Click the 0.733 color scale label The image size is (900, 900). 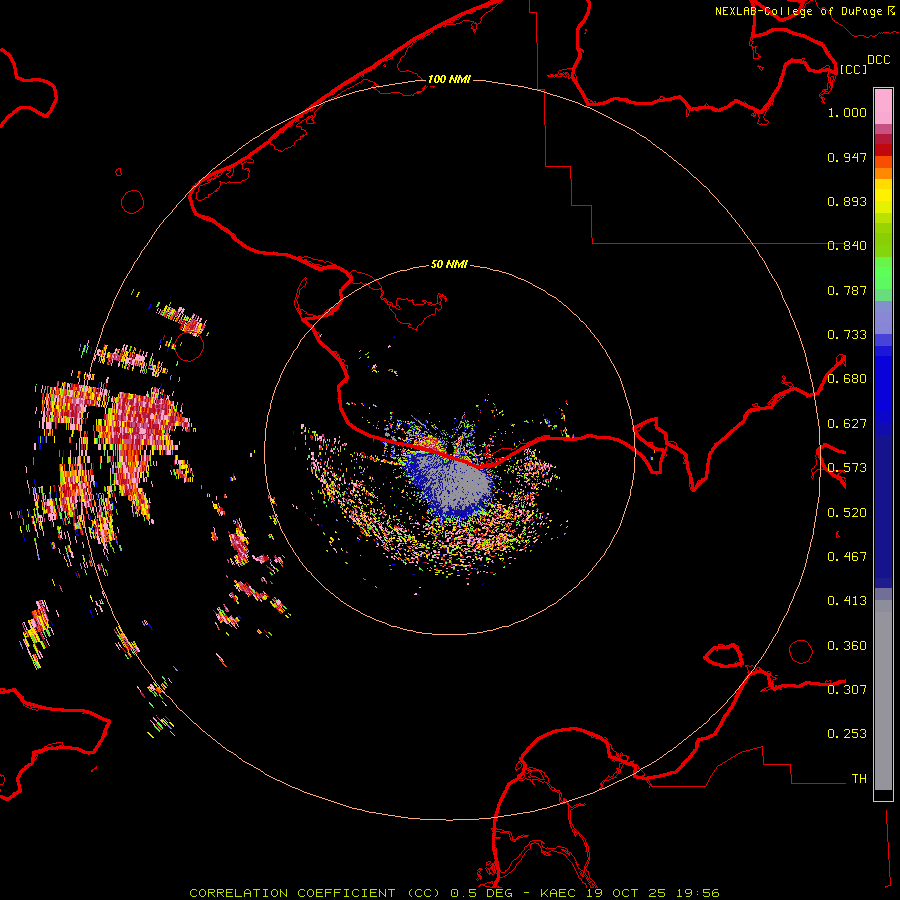847,335
